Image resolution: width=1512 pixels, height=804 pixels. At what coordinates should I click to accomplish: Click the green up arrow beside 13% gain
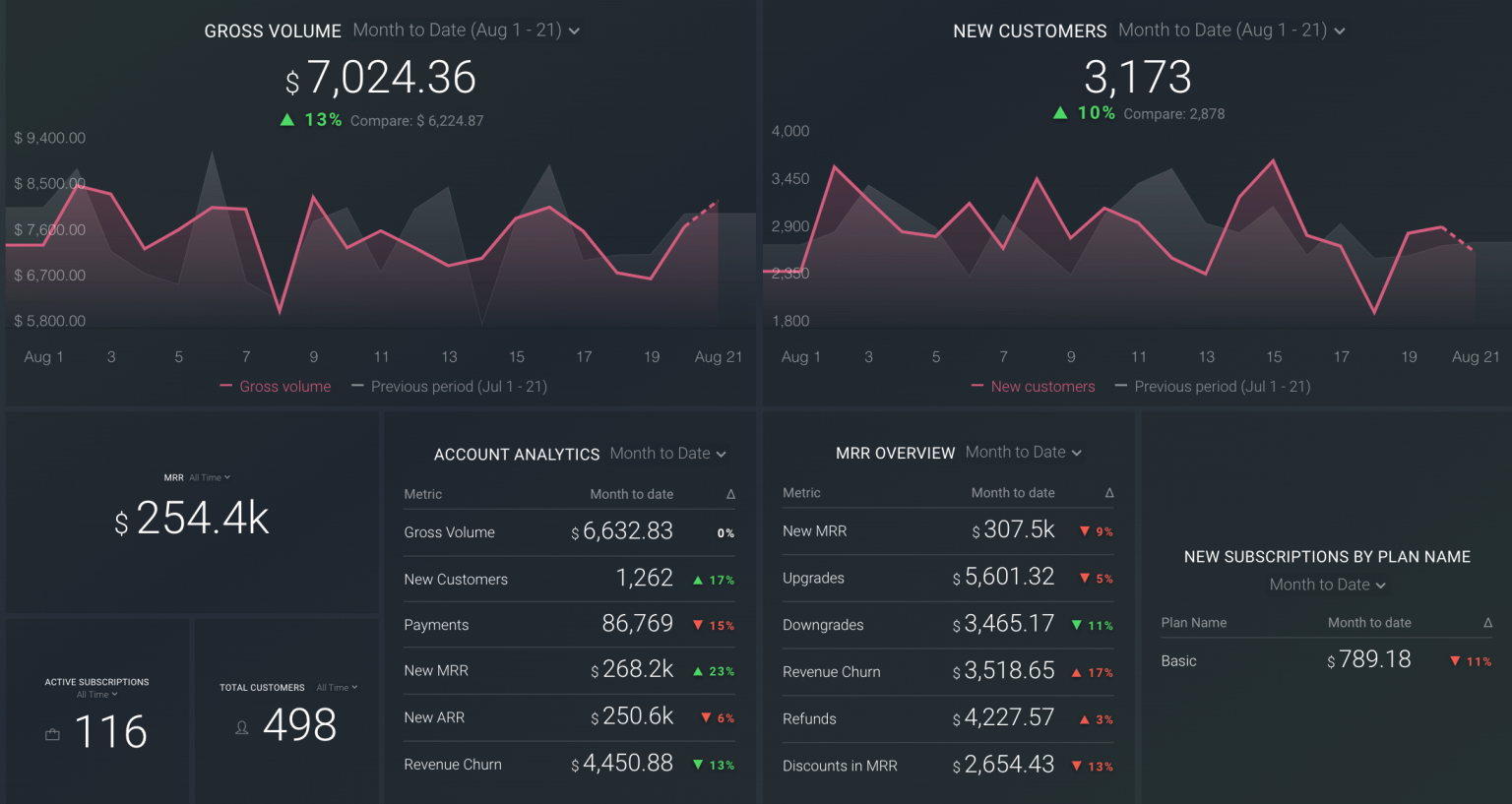(286, 119)
